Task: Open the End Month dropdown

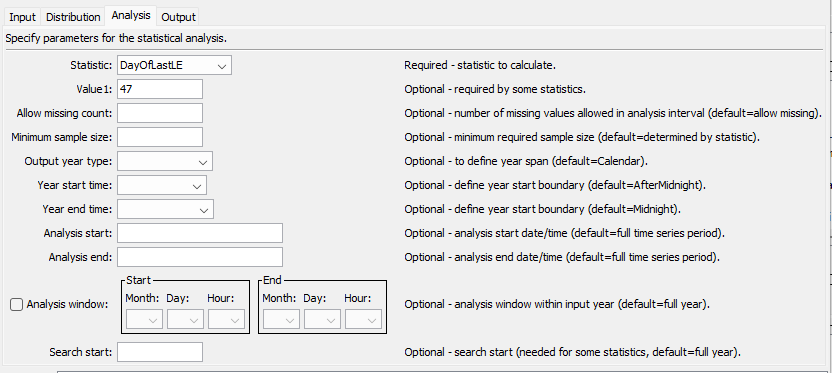Action: pos(281,319)
